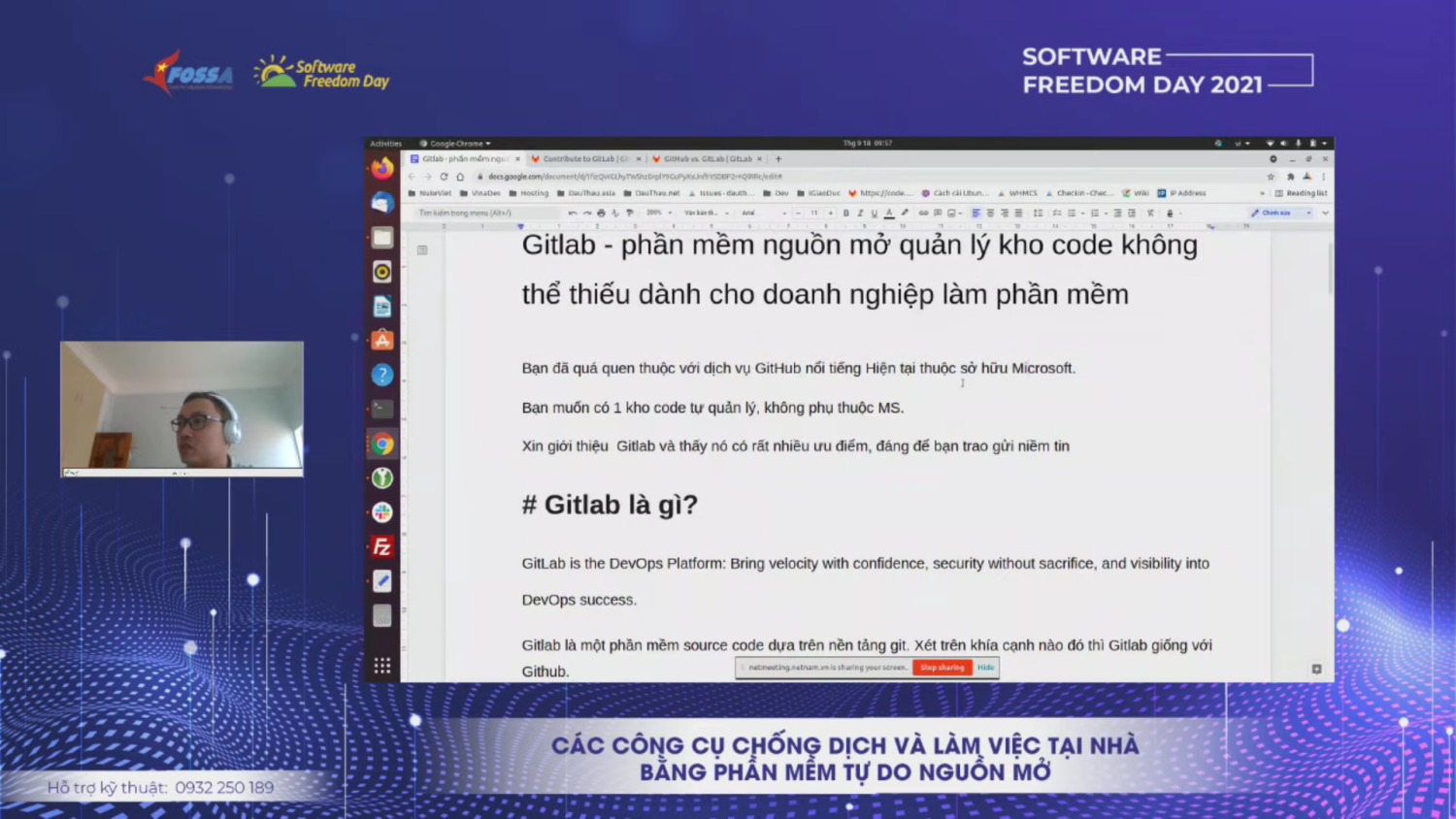Select the Gitlab - phần mềm document tab
Viewport: 1456px width, 819px height.
[465, 159]
